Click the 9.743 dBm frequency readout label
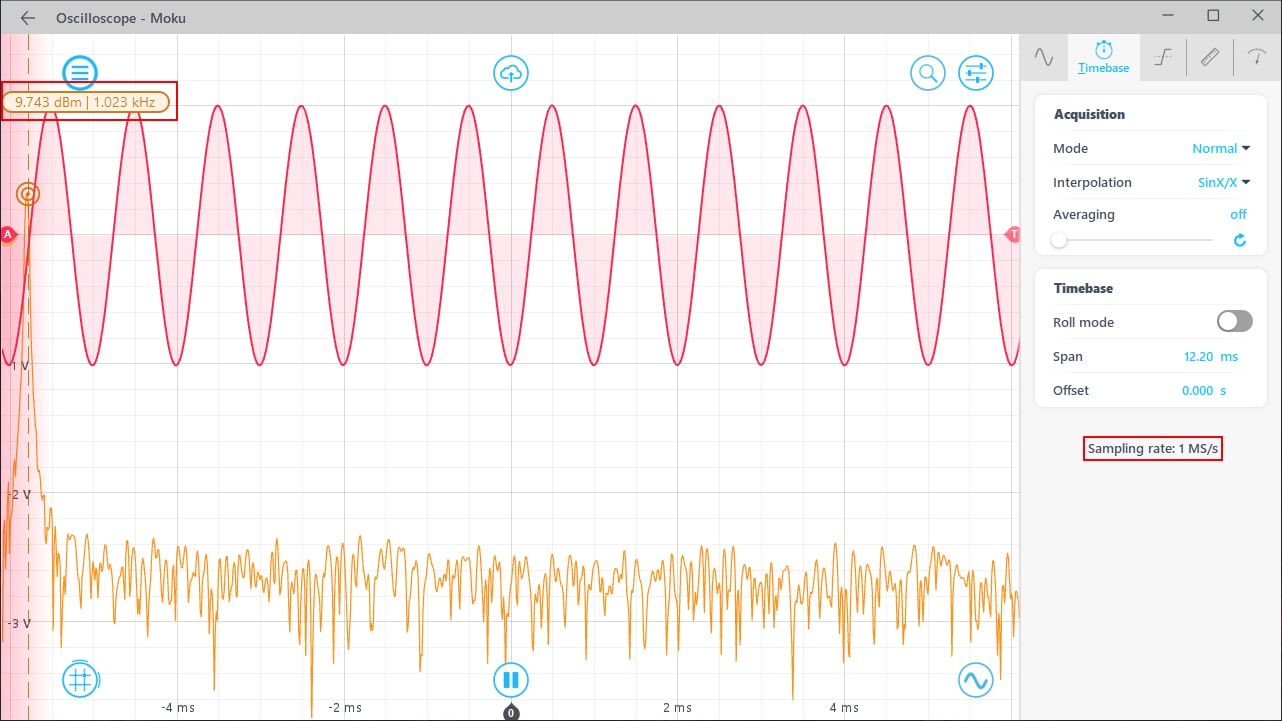 click(87, 101)
